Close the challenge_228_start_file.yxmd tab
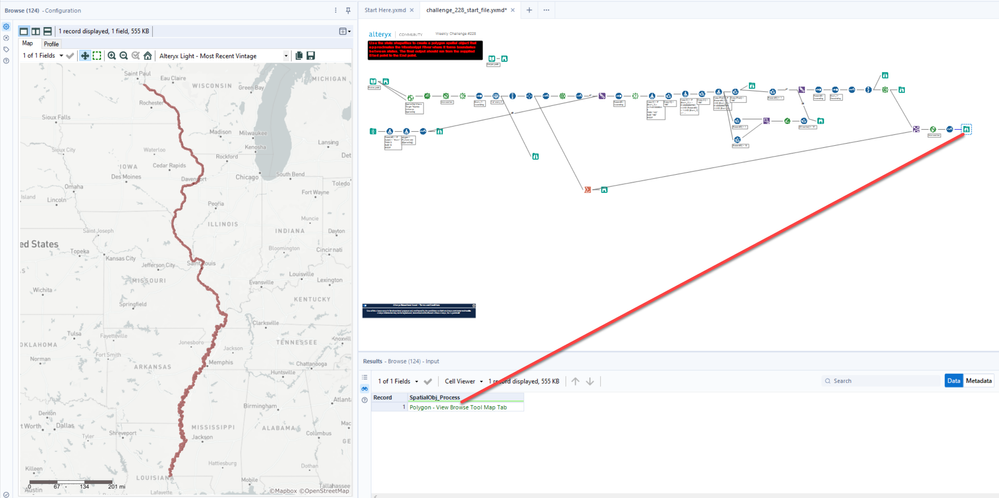Image resolution: width=999 pixels, height=498 pixels. [x=513, y=10]
